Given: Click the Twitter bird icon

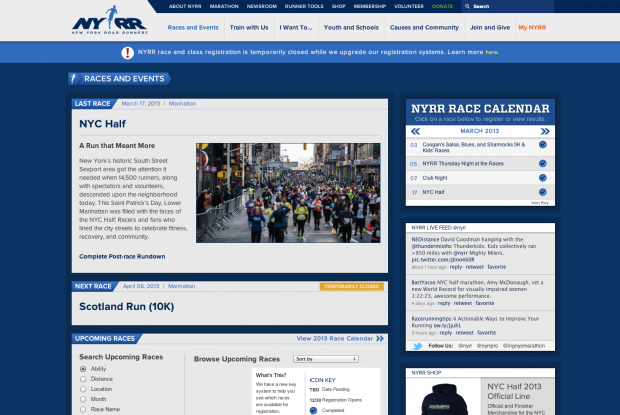Looking at the screenshot, I should click(417, 346).
